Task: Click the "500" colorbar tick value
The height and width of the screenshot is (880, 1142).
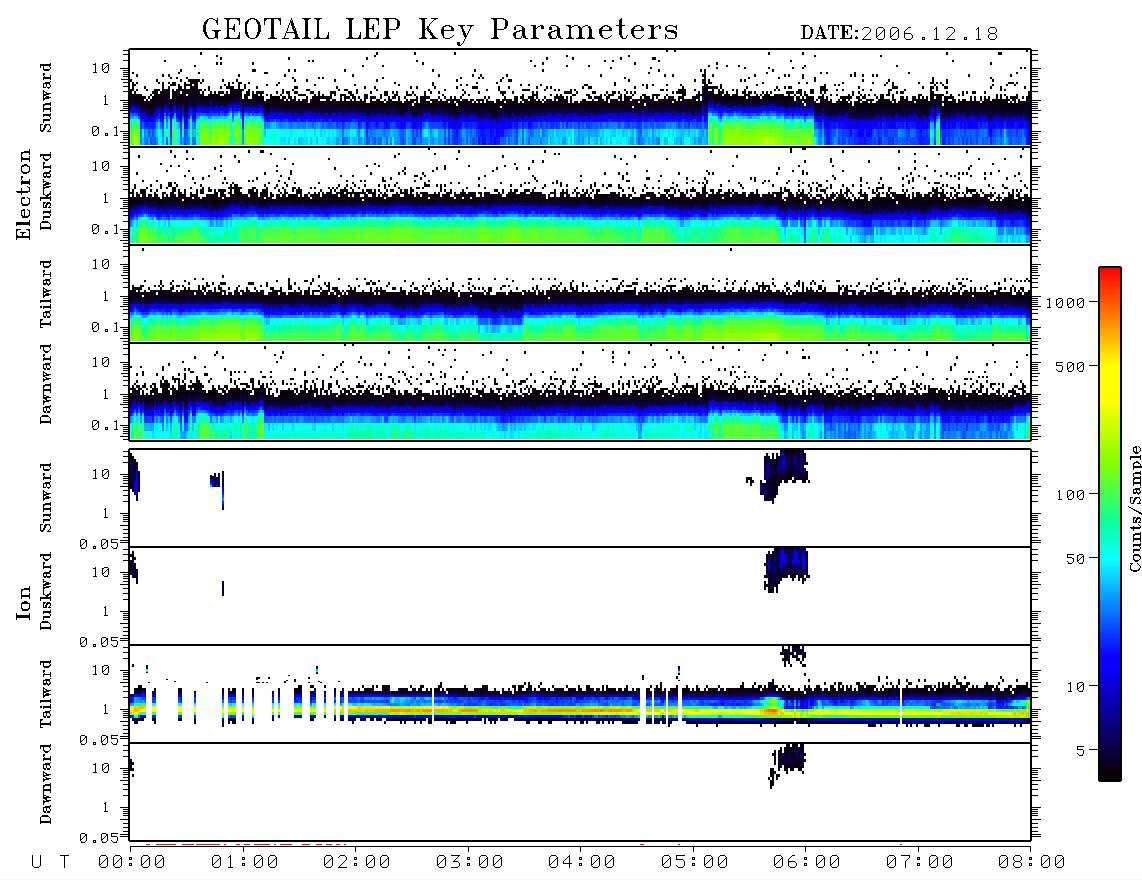Action: (1070, 366)
